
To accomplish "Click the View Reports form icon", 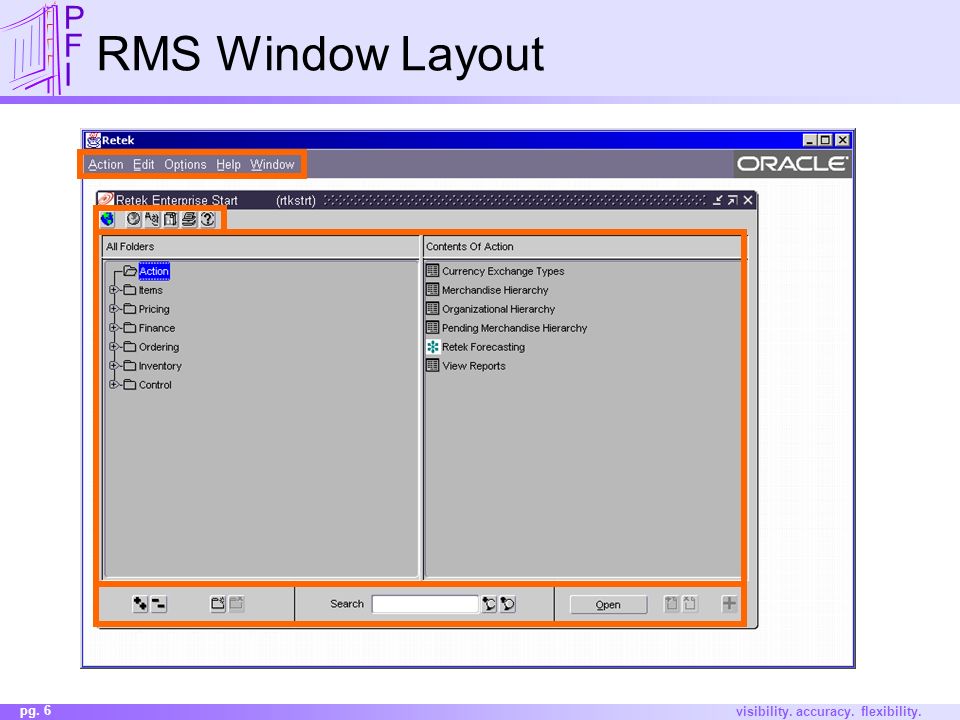I will coord(433,366).
